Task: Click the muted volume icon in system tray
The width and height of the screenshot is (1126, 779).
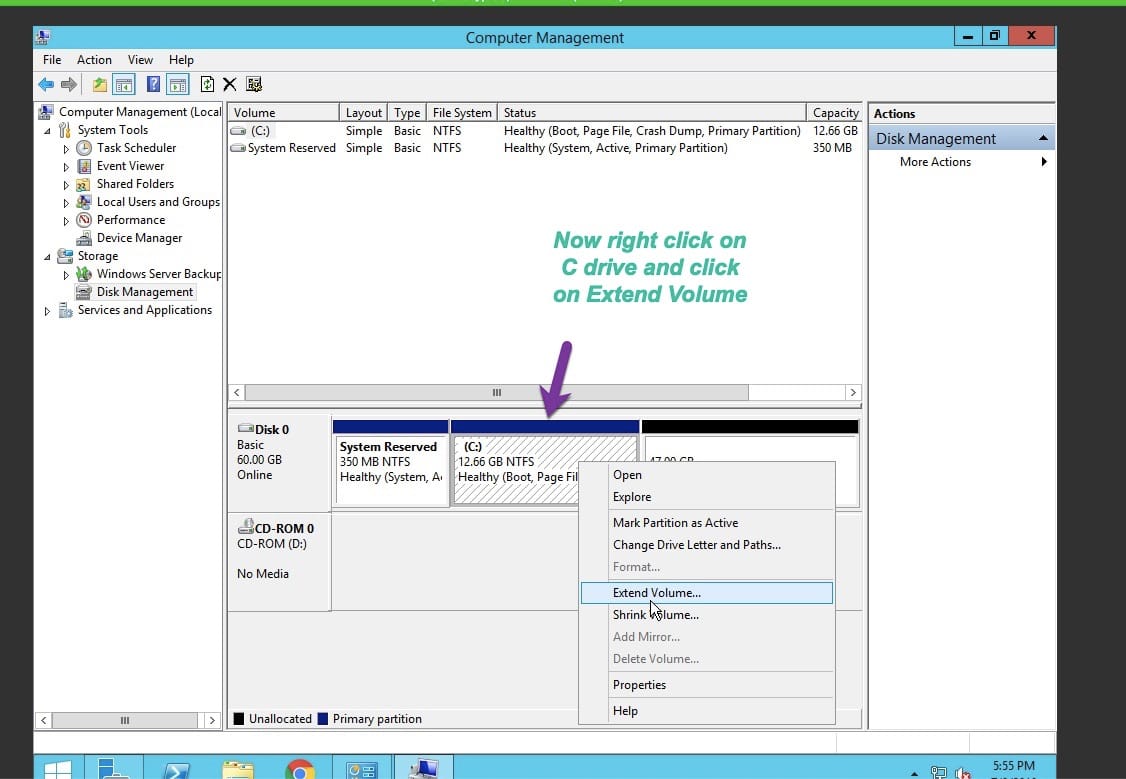Action: coord(962,772)
